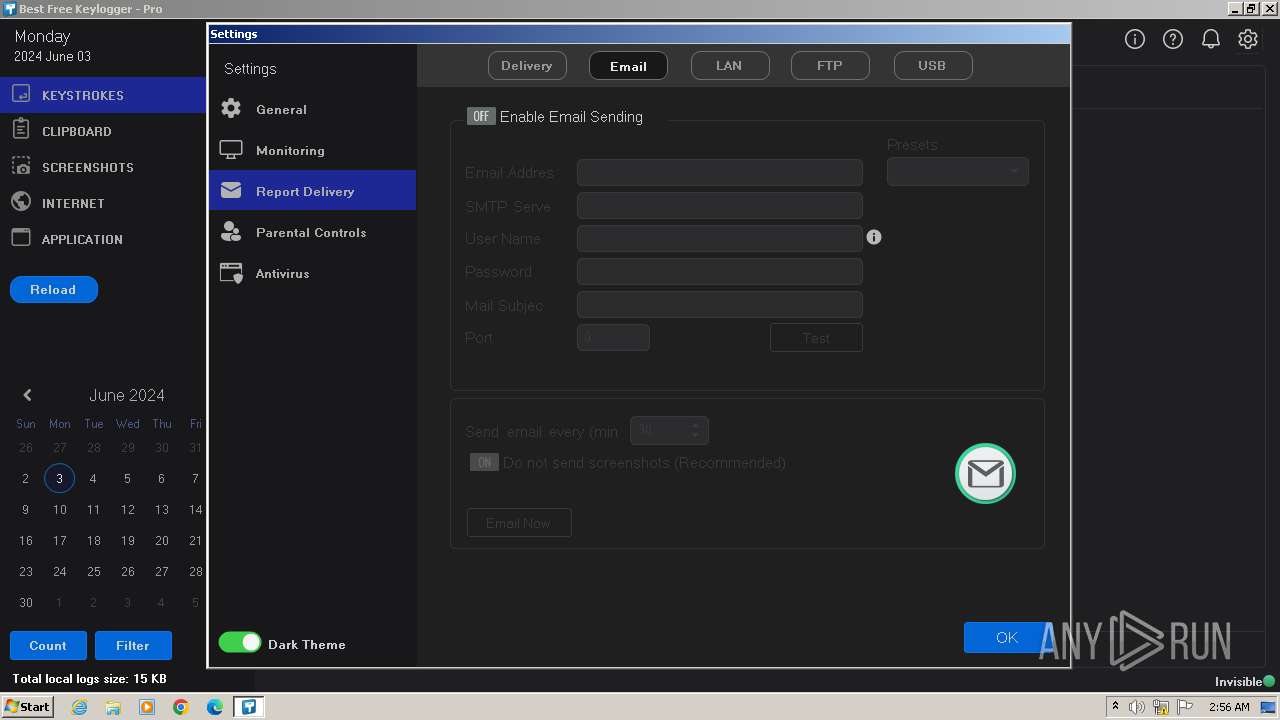
Task: Click the Start button
Action: coord(27,706)
